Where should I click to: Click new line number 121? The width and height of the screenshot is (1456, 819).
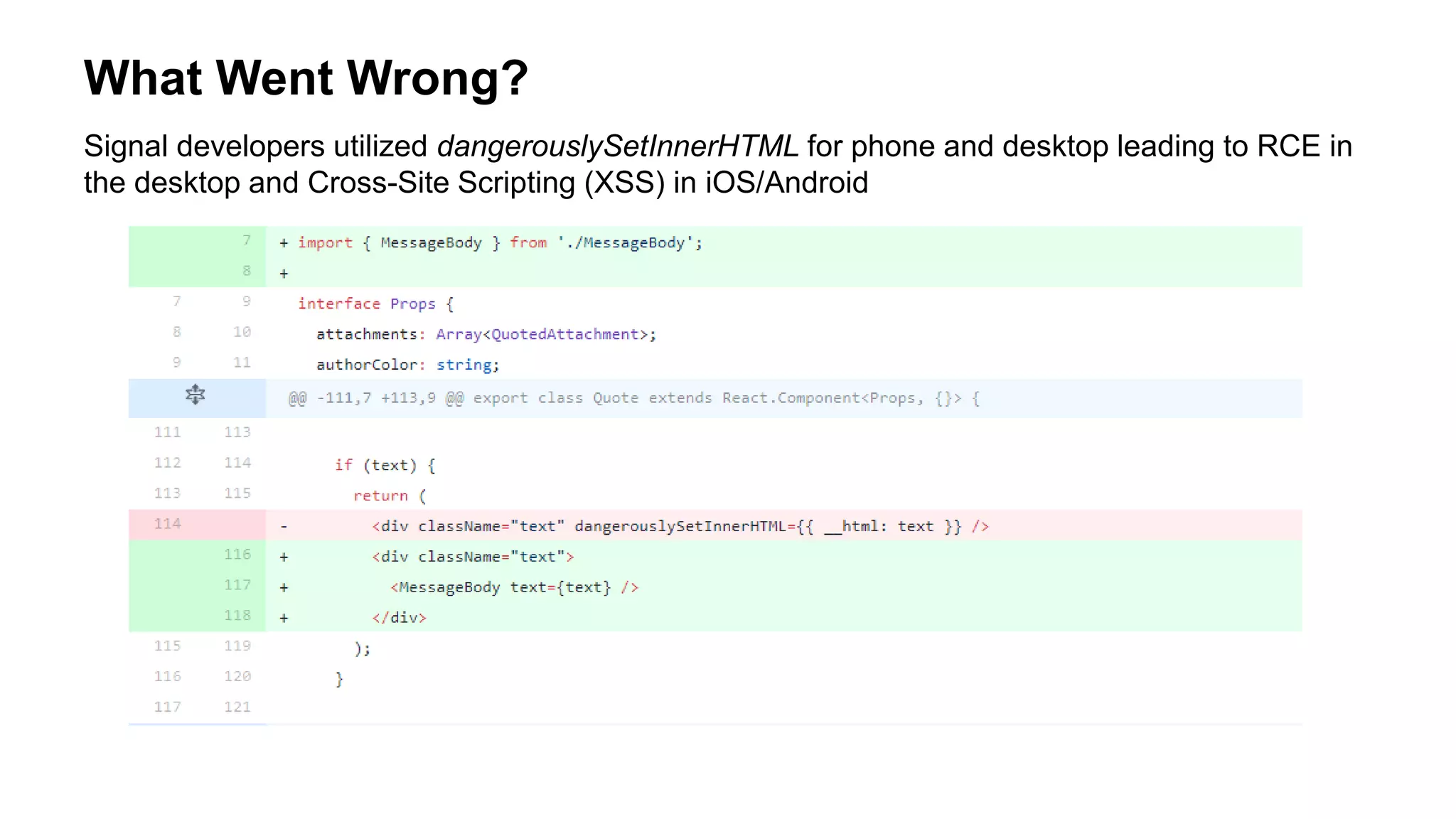237,707
